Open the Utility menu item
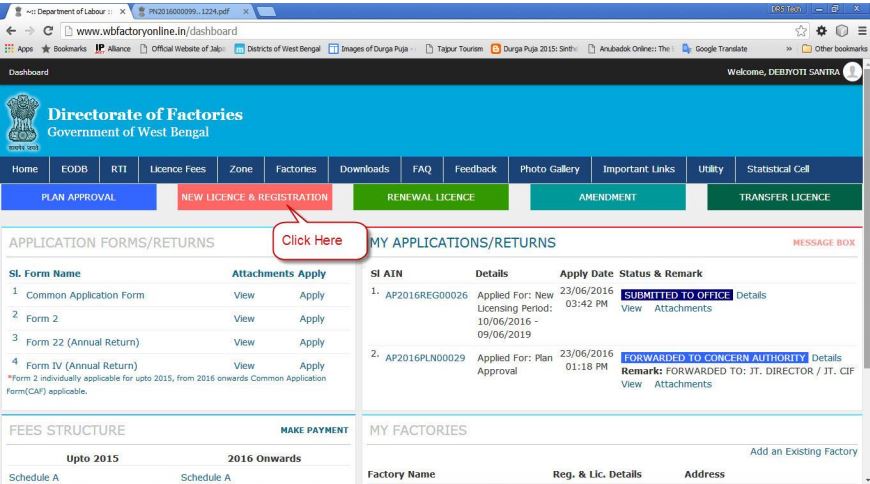Viewport: 870px width, 484px height. pyautogui.click(x=711, y=169)
